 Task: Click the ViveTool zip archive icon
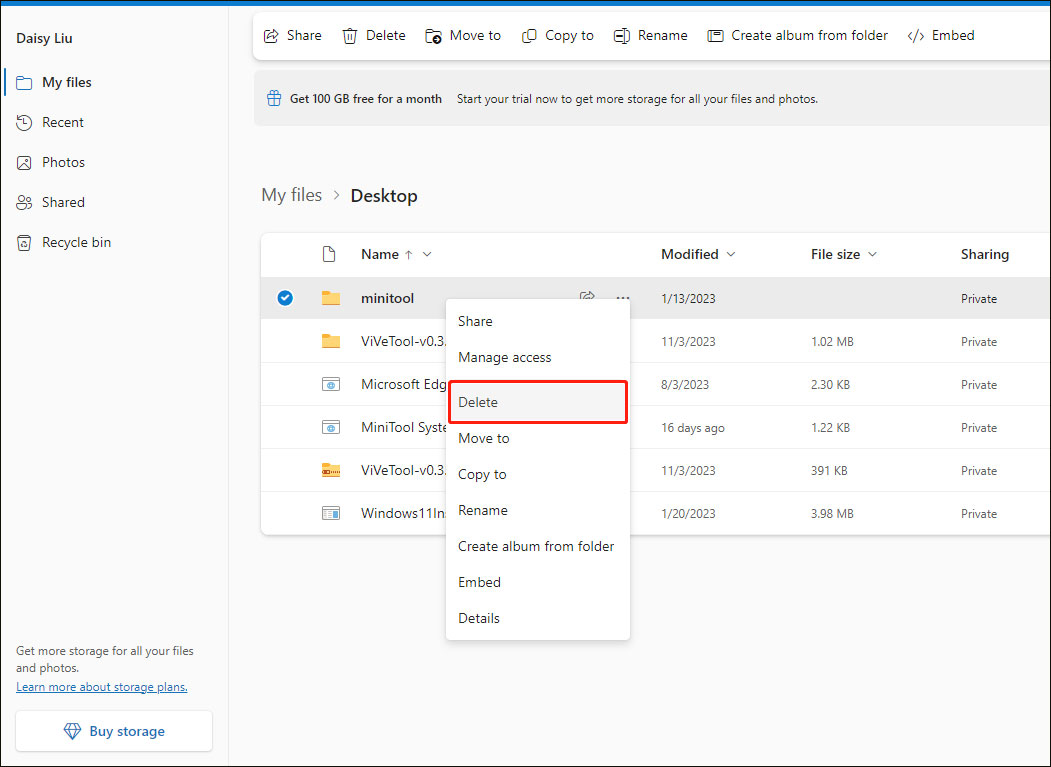(x=330, y=470)
